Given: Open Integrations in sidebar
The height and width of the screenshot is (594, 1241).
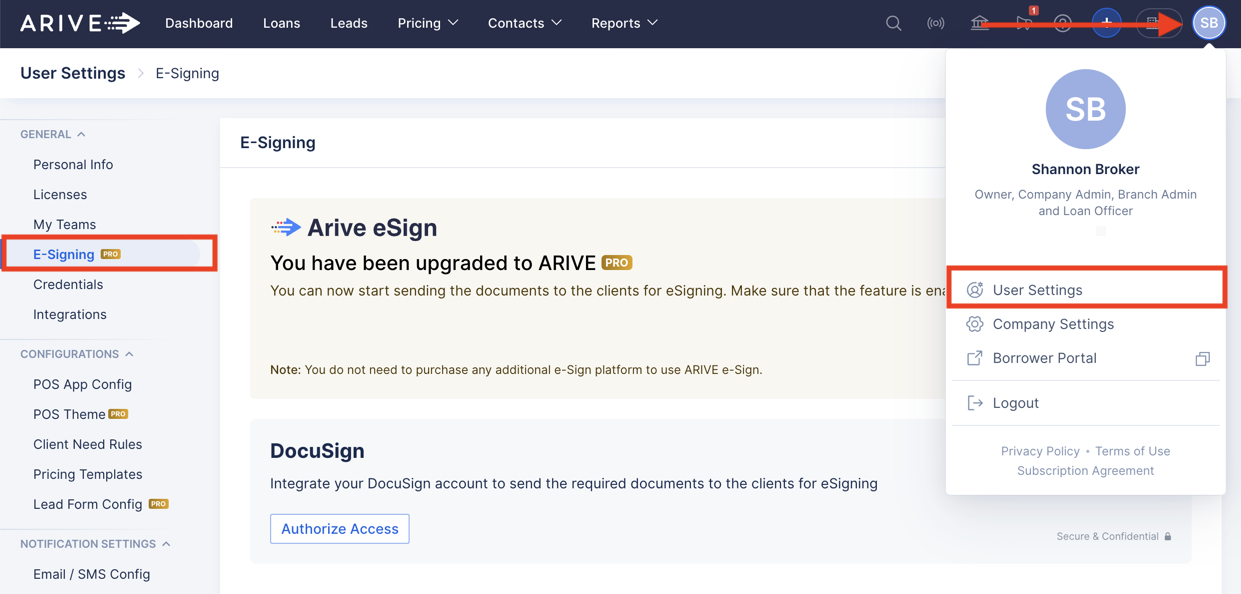Looking at the screenshot, I should coord(70,314).
